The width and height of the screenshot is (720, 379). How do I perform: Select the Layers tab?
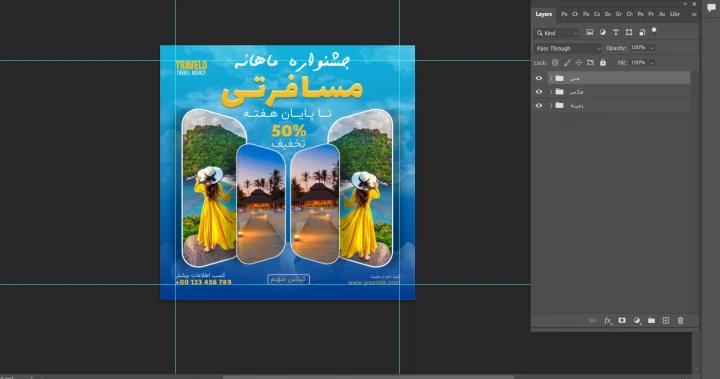[x=543, y=14]
